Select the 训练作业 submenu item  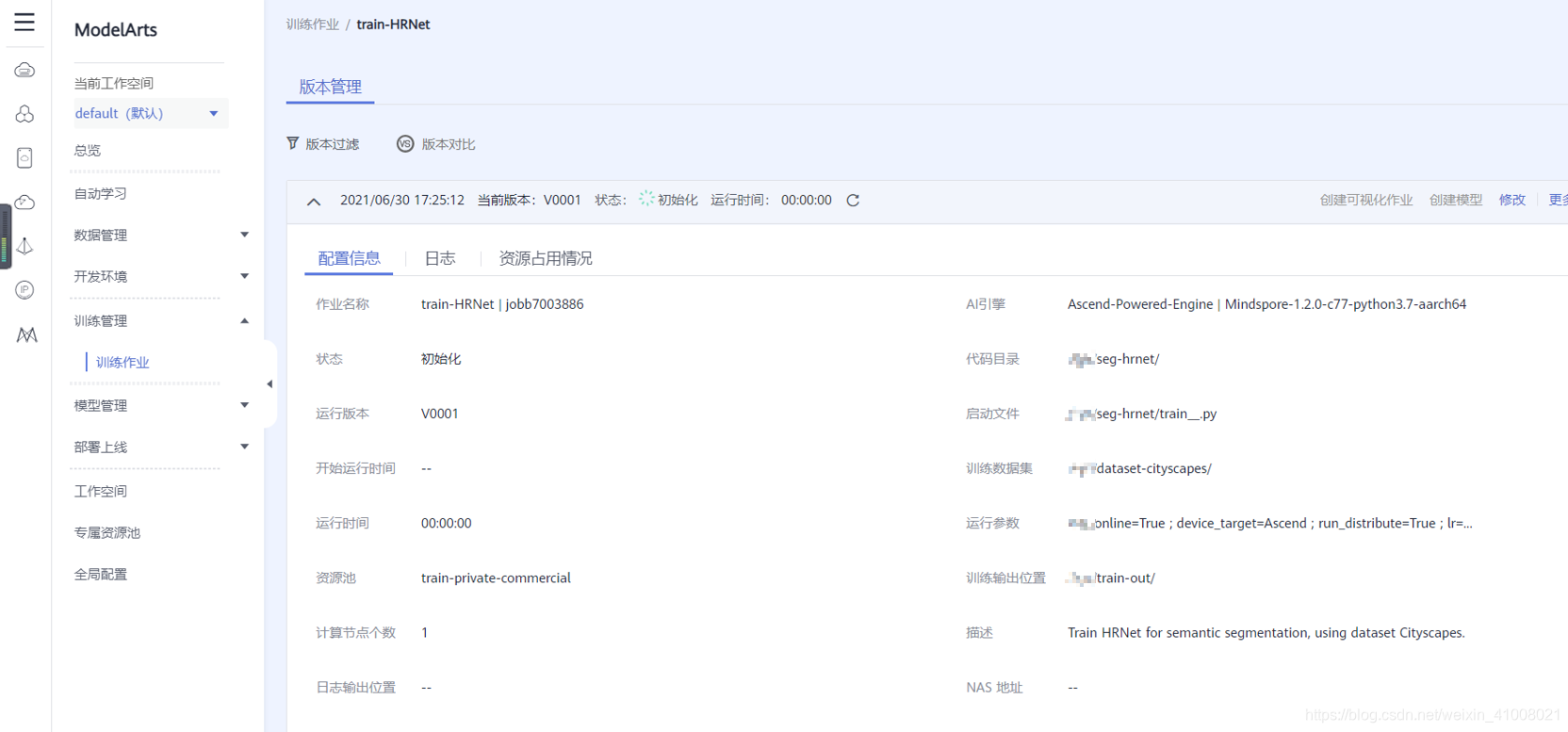pyautogui.click(x=122, y=362)
